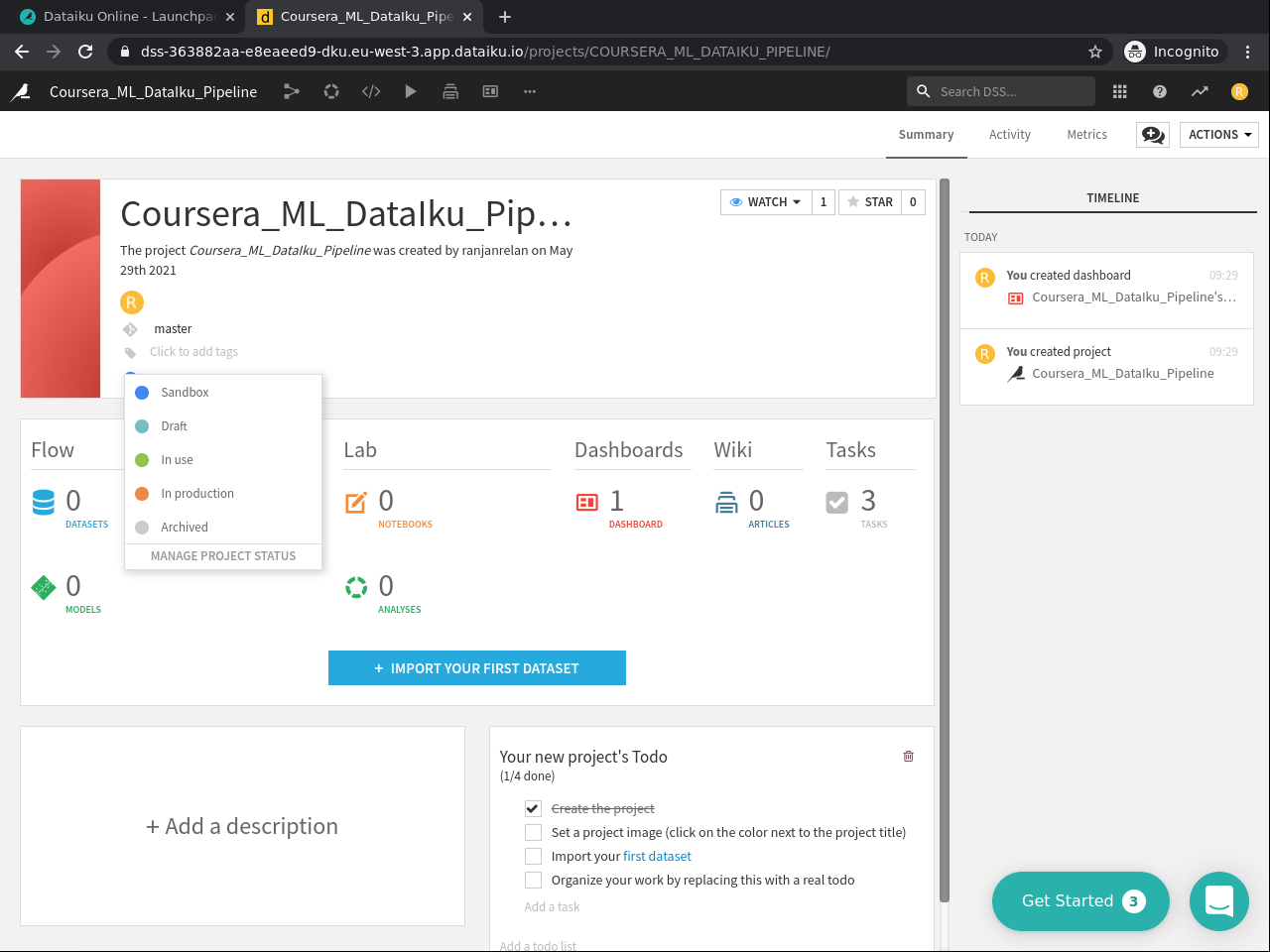Bookmark this page with the star icon
This screenshot has height=952, width=1270.
click(x=1095, y=52)
